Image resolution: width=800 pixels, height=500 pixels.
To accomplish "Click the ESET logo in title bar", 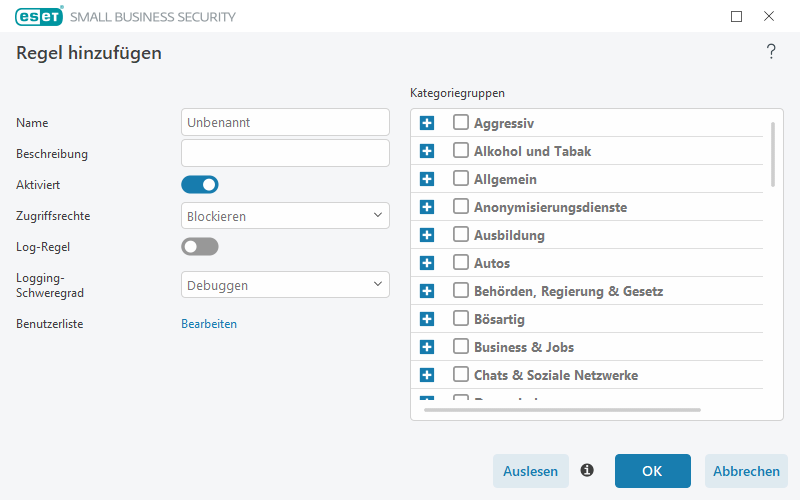I will pyautogui.click(x=39, y=16).
